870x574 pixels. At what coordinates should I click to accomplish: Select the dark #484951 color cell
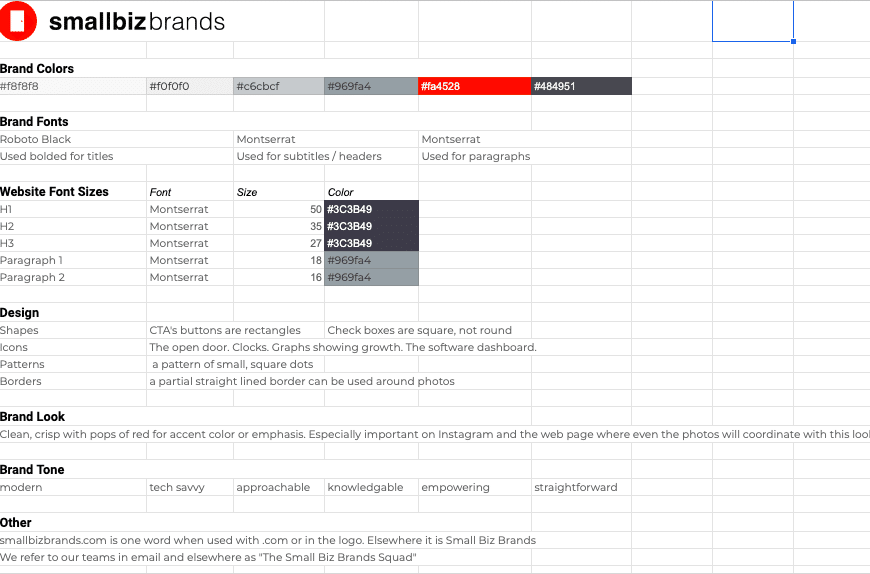point(581,86)
